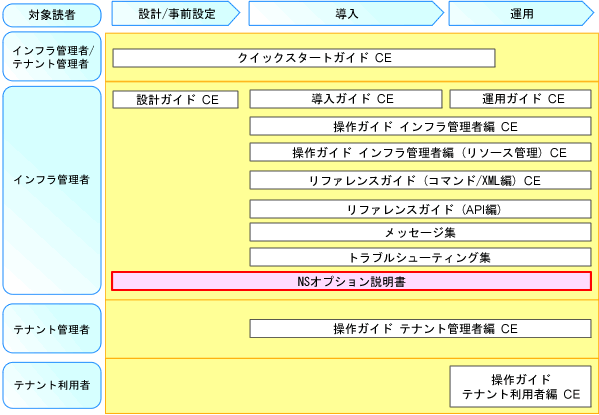Image resolution: width=599 pixels, height=415 pixels.
Task: Click the テナント利用者 reader label
Action: [52, 386]
